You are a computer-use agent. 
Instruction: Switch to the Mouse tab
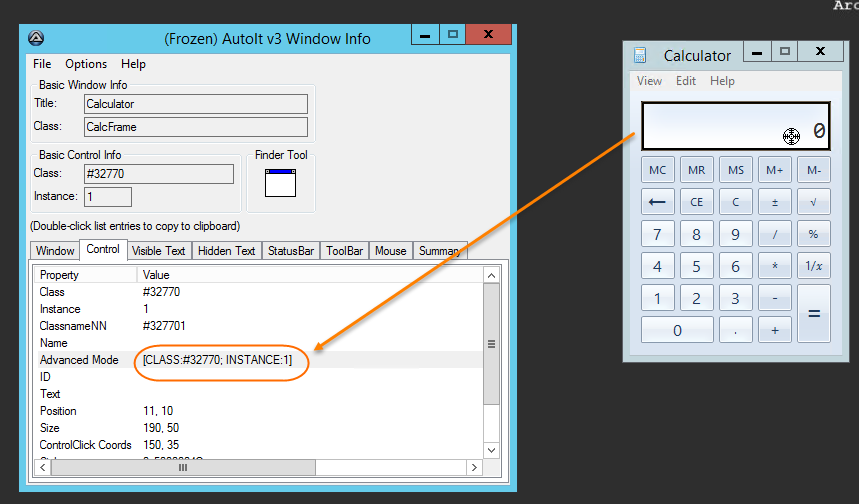(391, 251)
